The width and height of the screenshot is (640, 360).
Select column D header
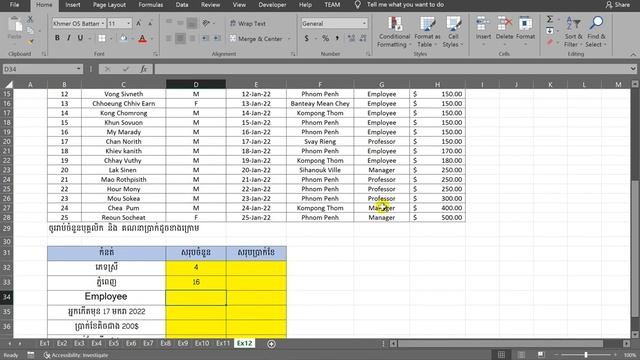[196, 84]
